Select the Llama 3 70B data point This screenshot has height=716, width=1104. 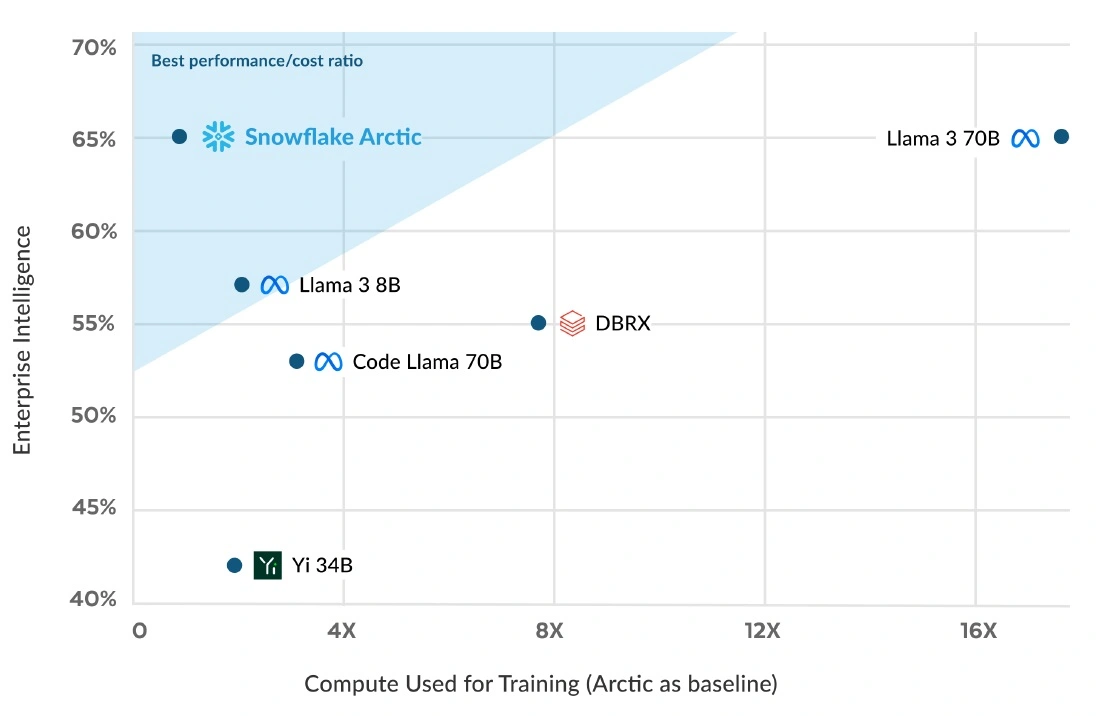[x=1061, y=137]
